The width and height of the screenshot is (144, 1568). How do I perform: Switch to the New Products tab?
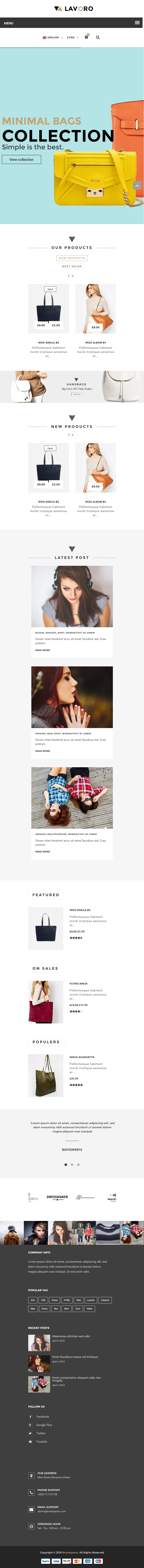point(72,258)
